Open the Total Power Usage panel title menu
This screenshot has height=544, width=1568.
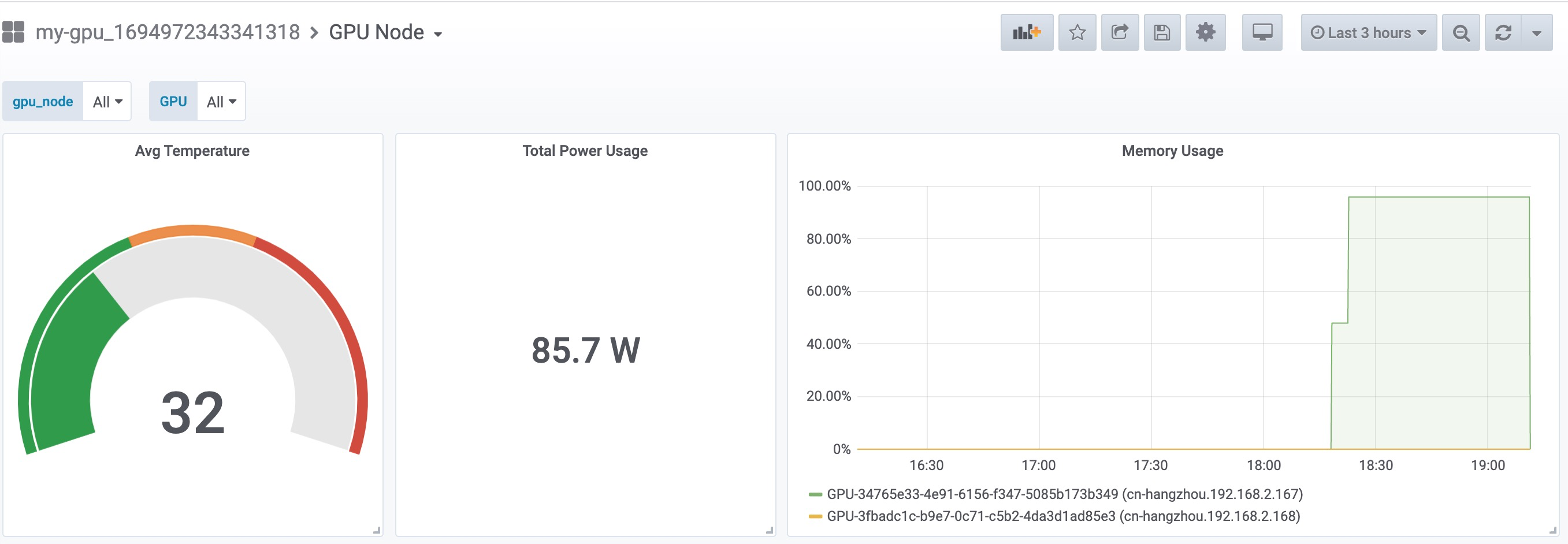tap(585, 151)
